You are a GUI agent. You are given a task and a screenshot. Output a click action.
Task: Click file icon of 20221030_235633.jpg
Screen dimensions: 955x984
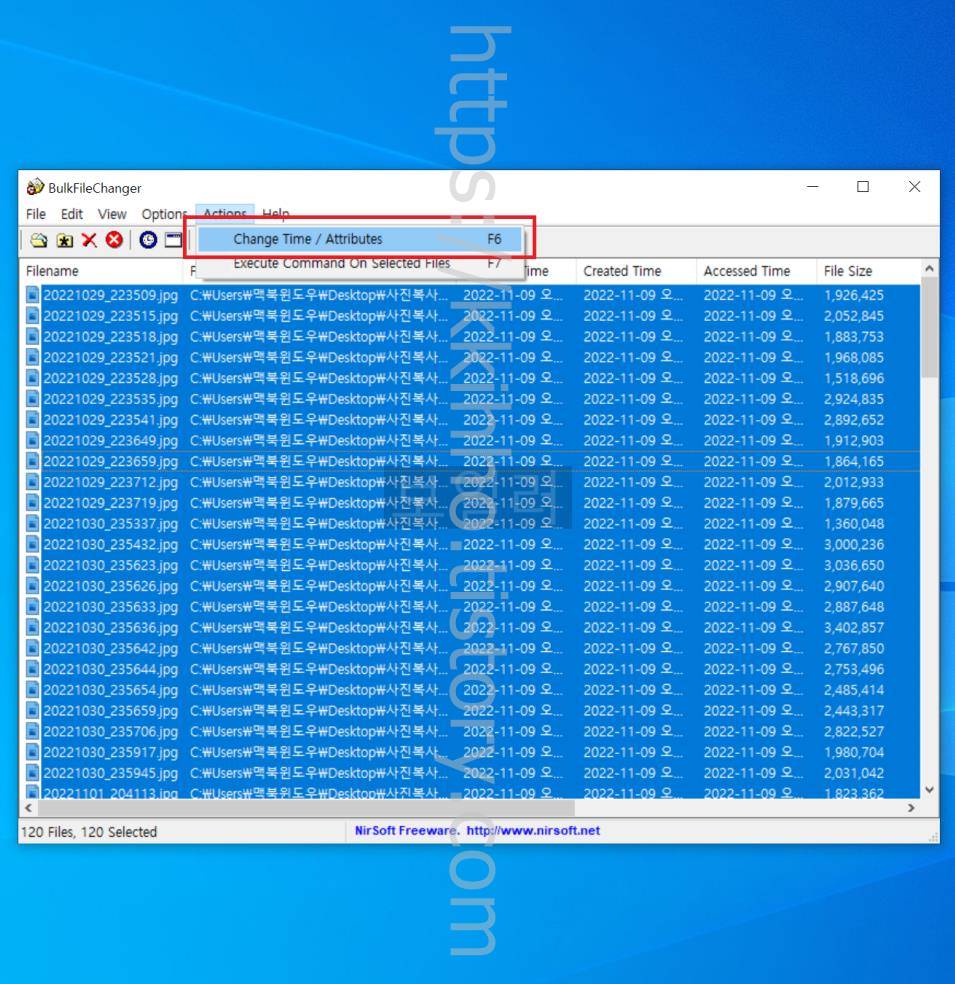coord(32,607)
